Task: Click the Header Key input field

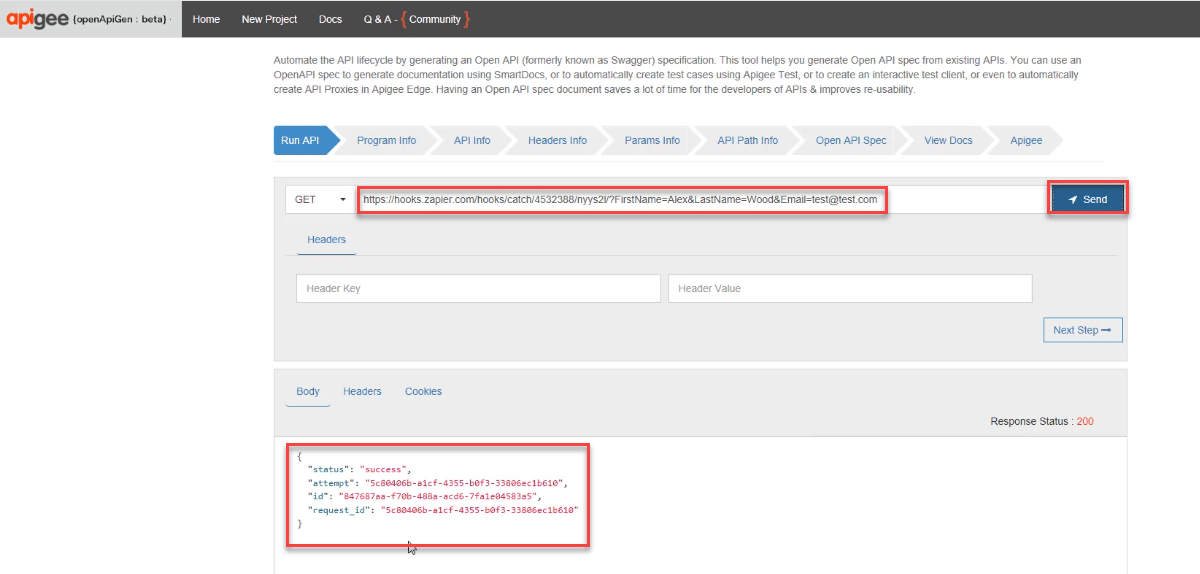Action: click(478, 288)
